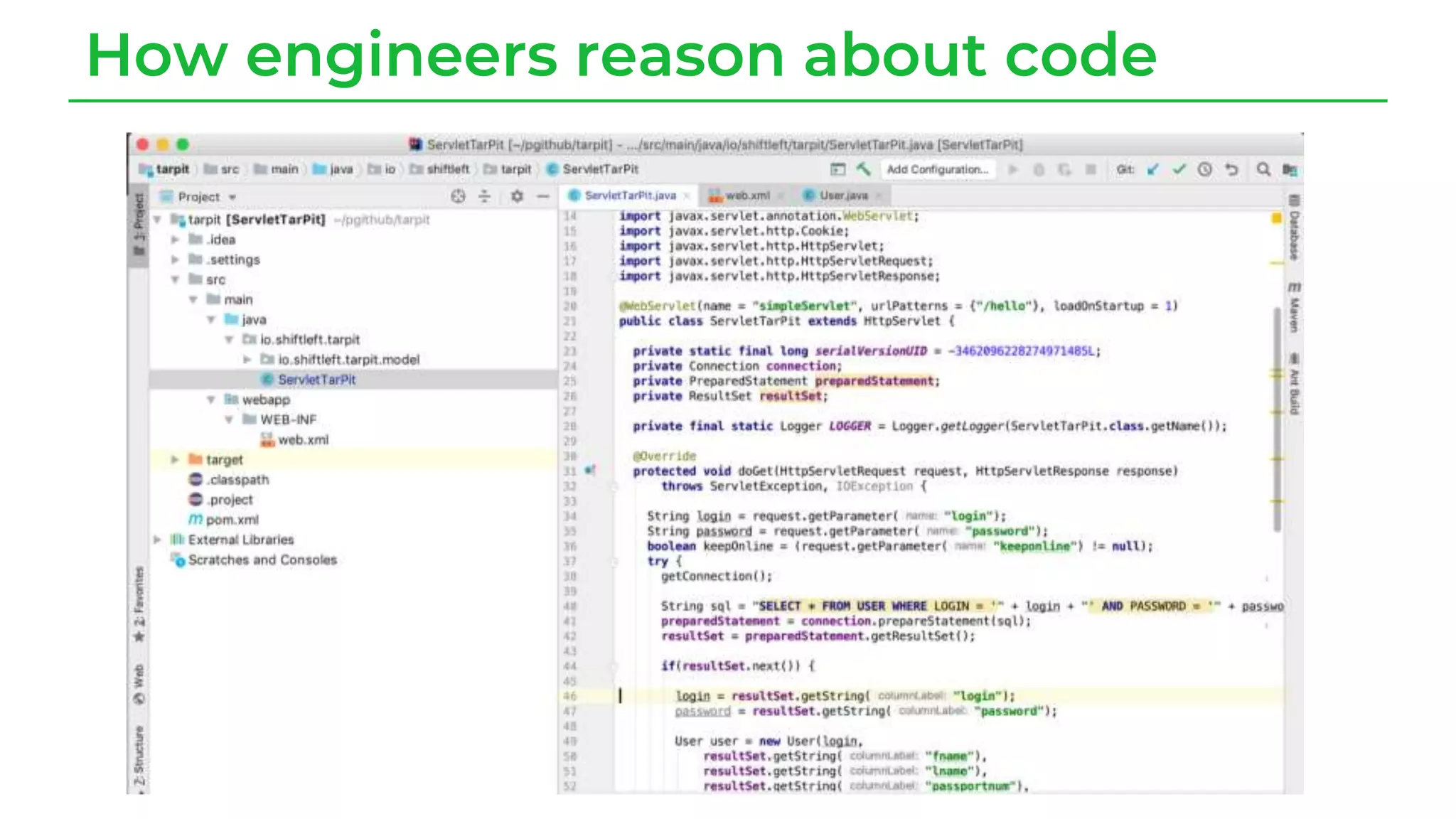
Task: Close the User.java tab
Action: tap(879, 196)
